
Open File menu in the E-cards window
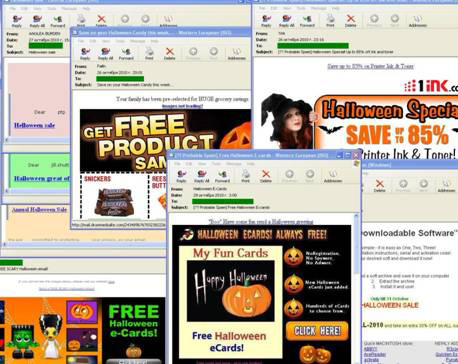pyautogui.click(x=177, y=164)
